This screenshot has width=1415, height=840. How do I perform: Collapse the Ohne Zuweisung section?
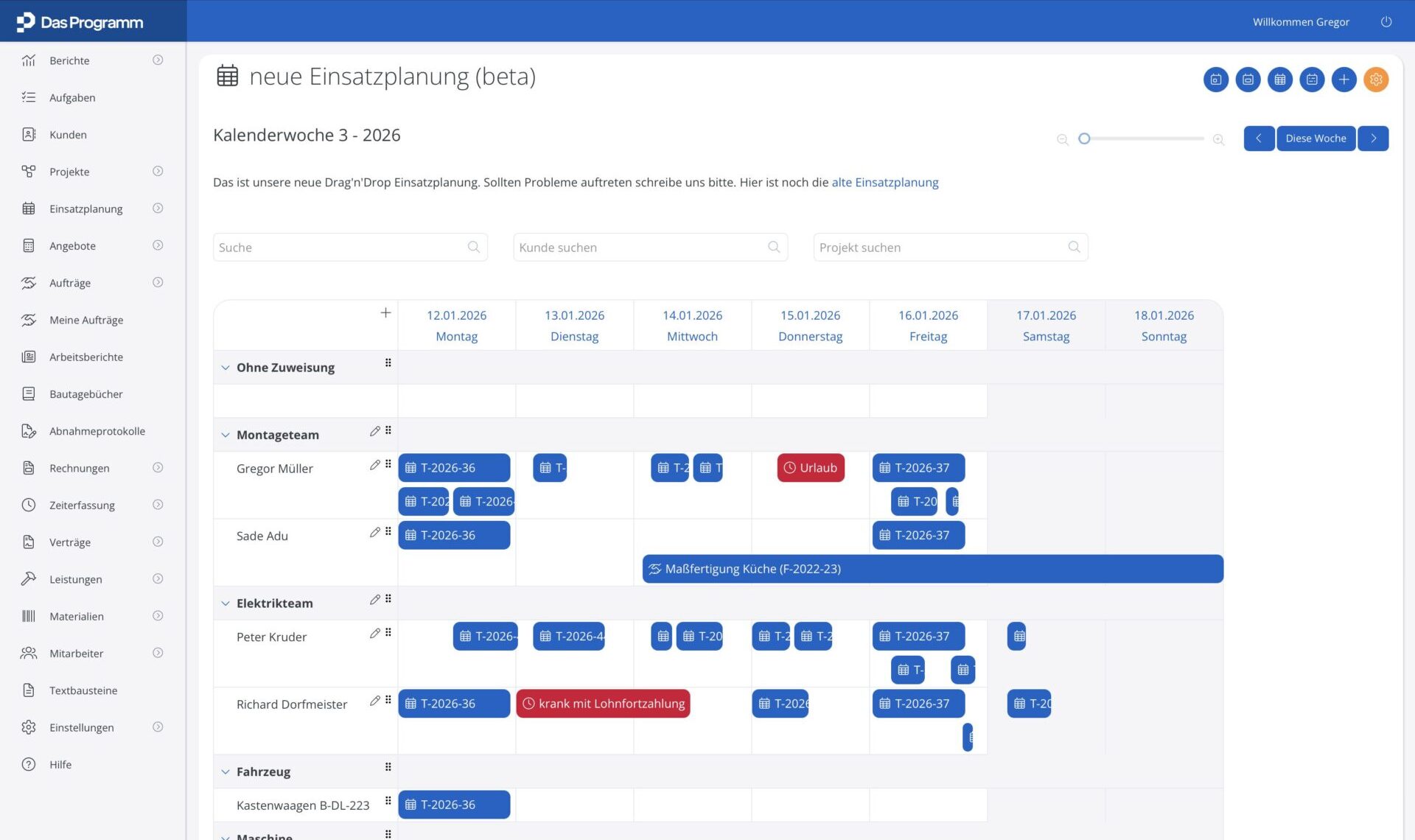pos(226,368)
